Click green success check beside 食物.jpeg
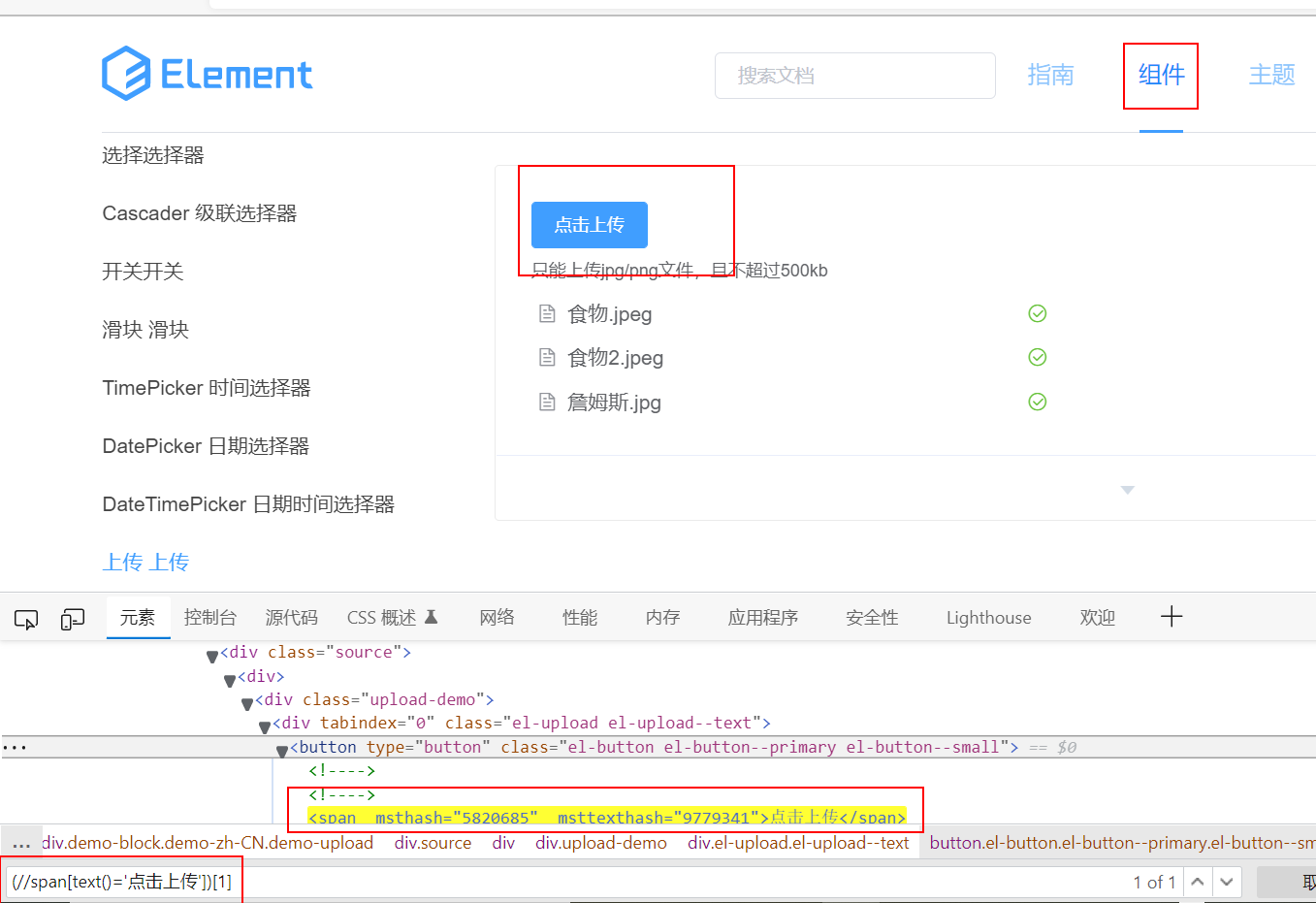The image size is (1316, 903). [1037, 312]
